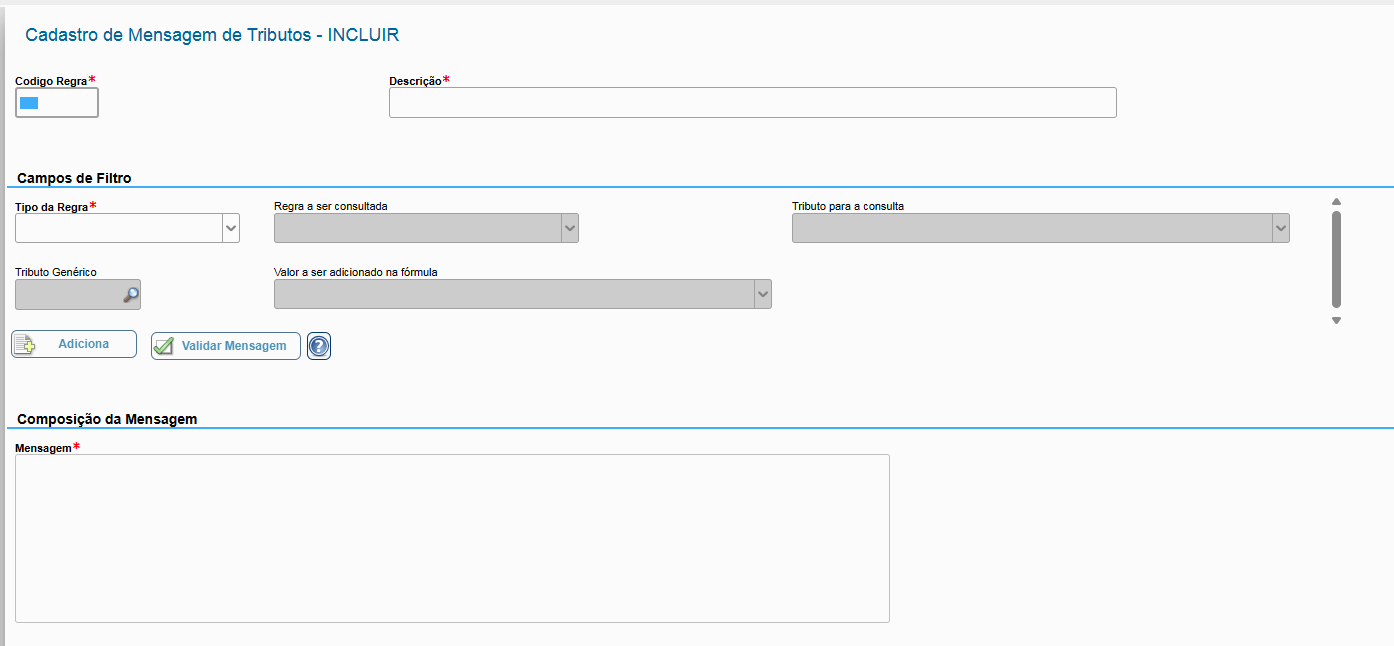
Task: Expand the Tipo da Regra dropdown
Action: coord(231,229)
